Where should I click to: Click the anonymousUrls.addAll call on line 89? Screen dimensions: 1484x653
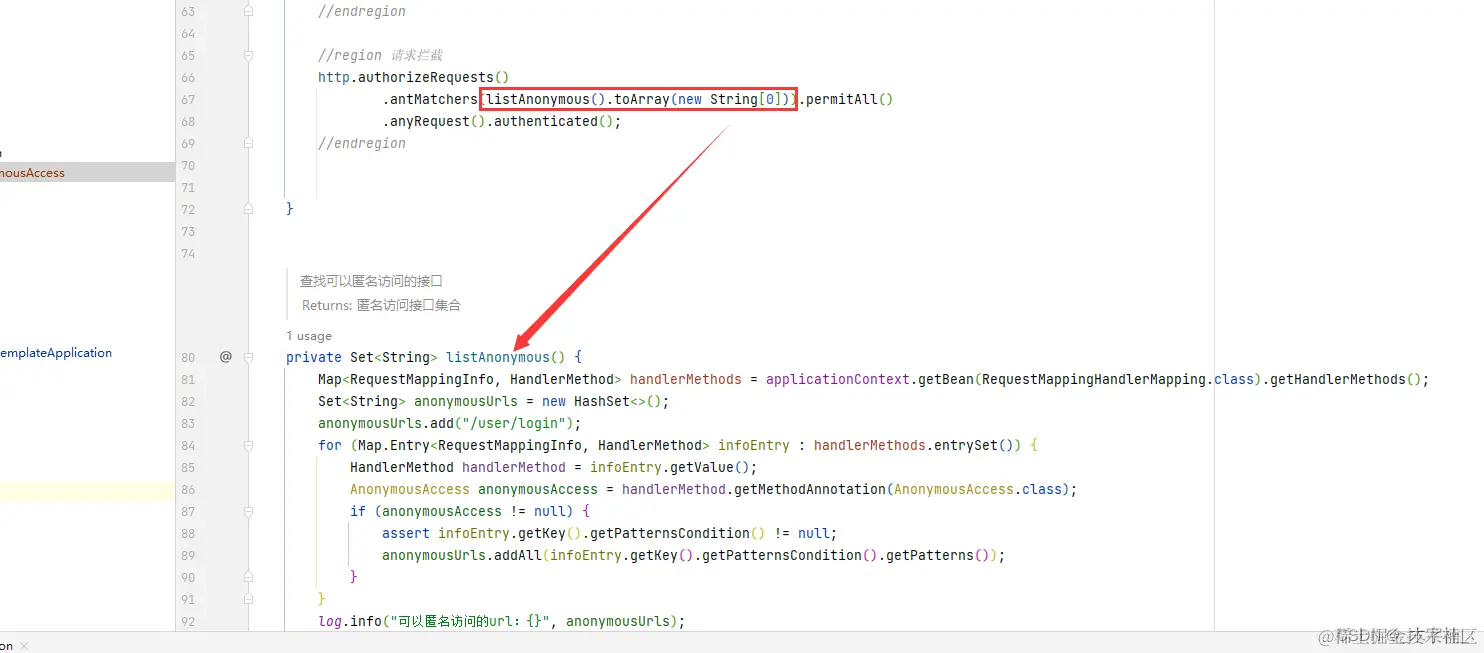[x=462, y=555]
